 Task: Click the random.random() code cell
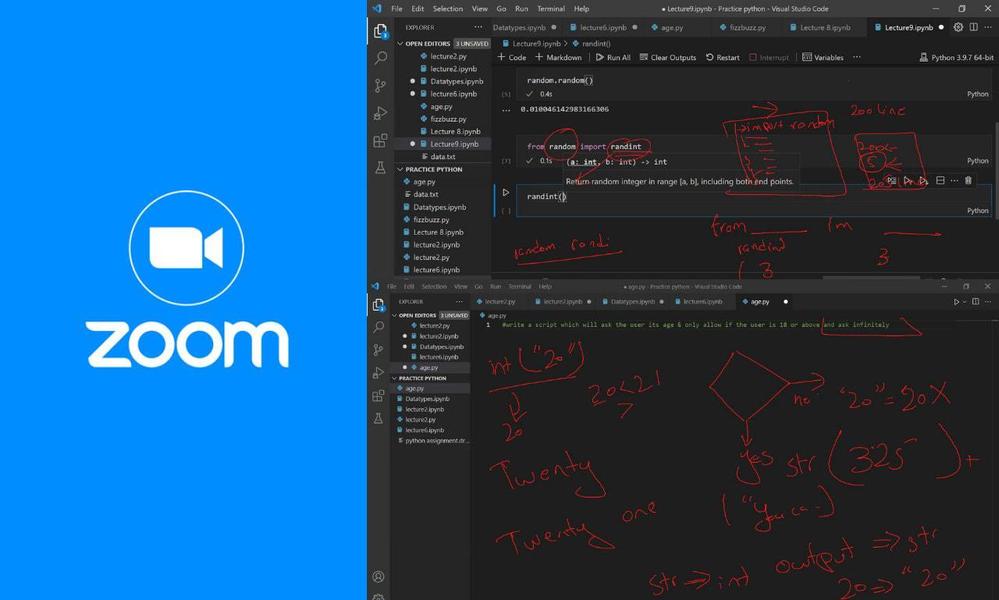[752, 80]
